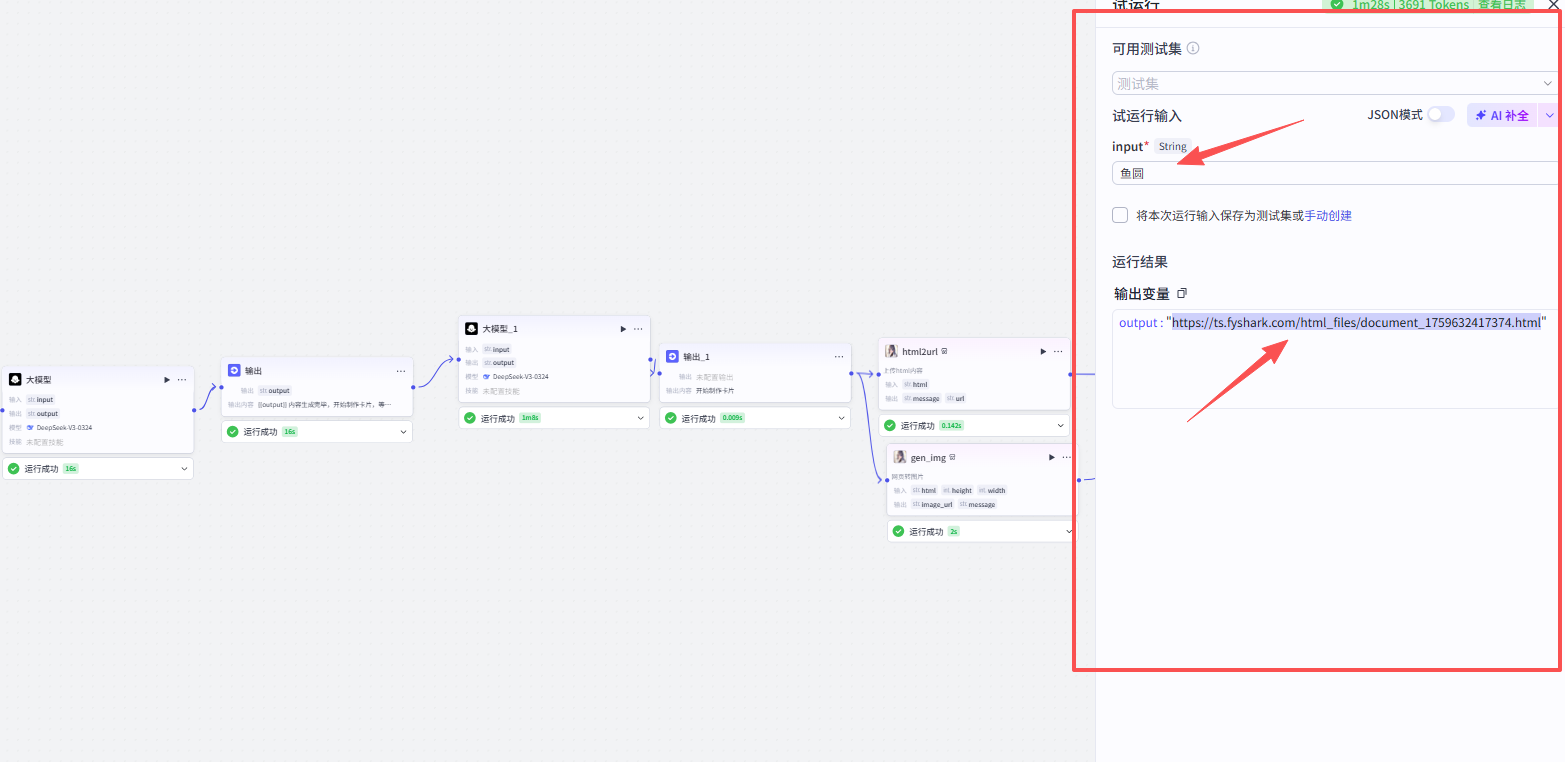This screenshot has width=1565, height=762.
Task: Open the 查看日志 link in the header
Action: click(1503, 5)
